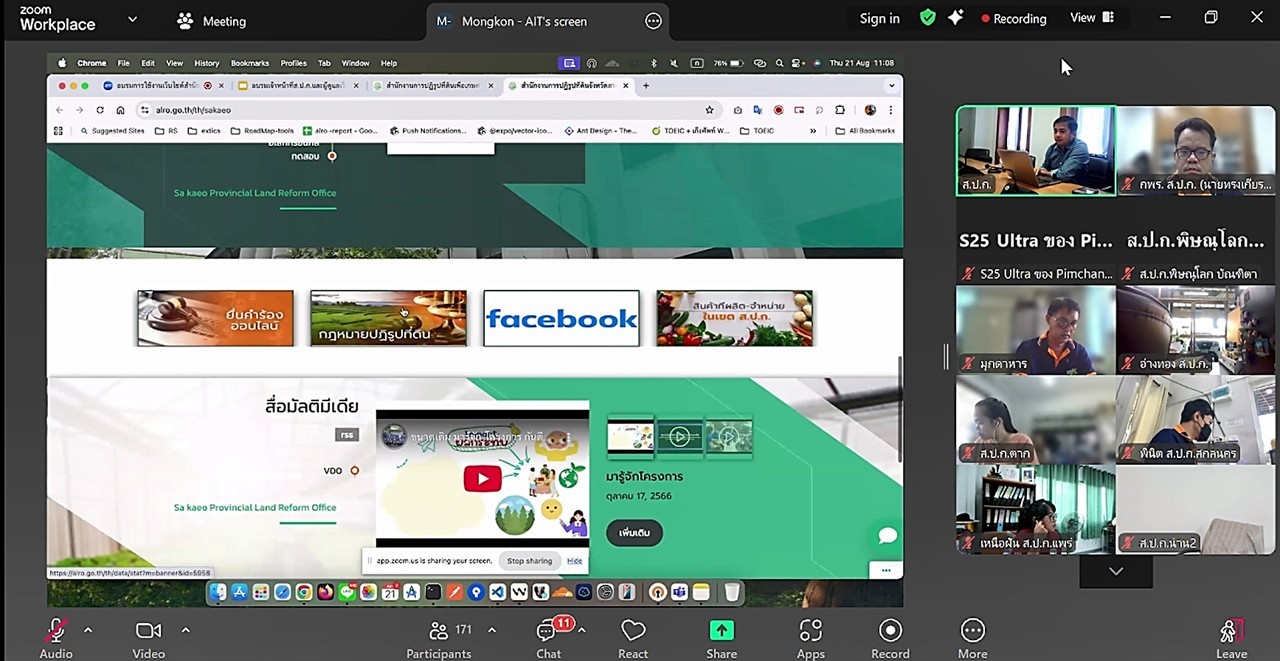Open the Participants panel
This screenshot has width=1280, height=661.
tap(438, 631)
